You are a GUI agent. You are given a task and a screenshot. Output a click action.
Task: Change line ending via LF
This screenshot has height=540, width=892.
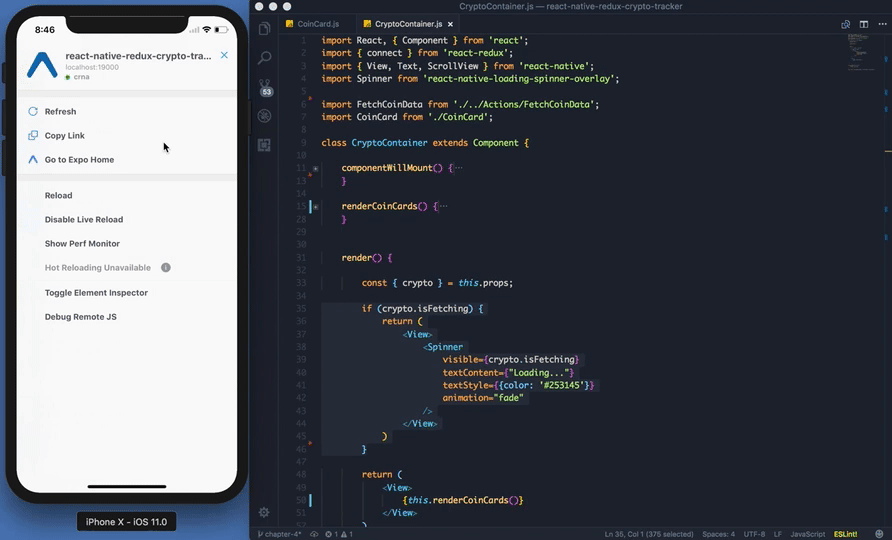pos(778,534)
